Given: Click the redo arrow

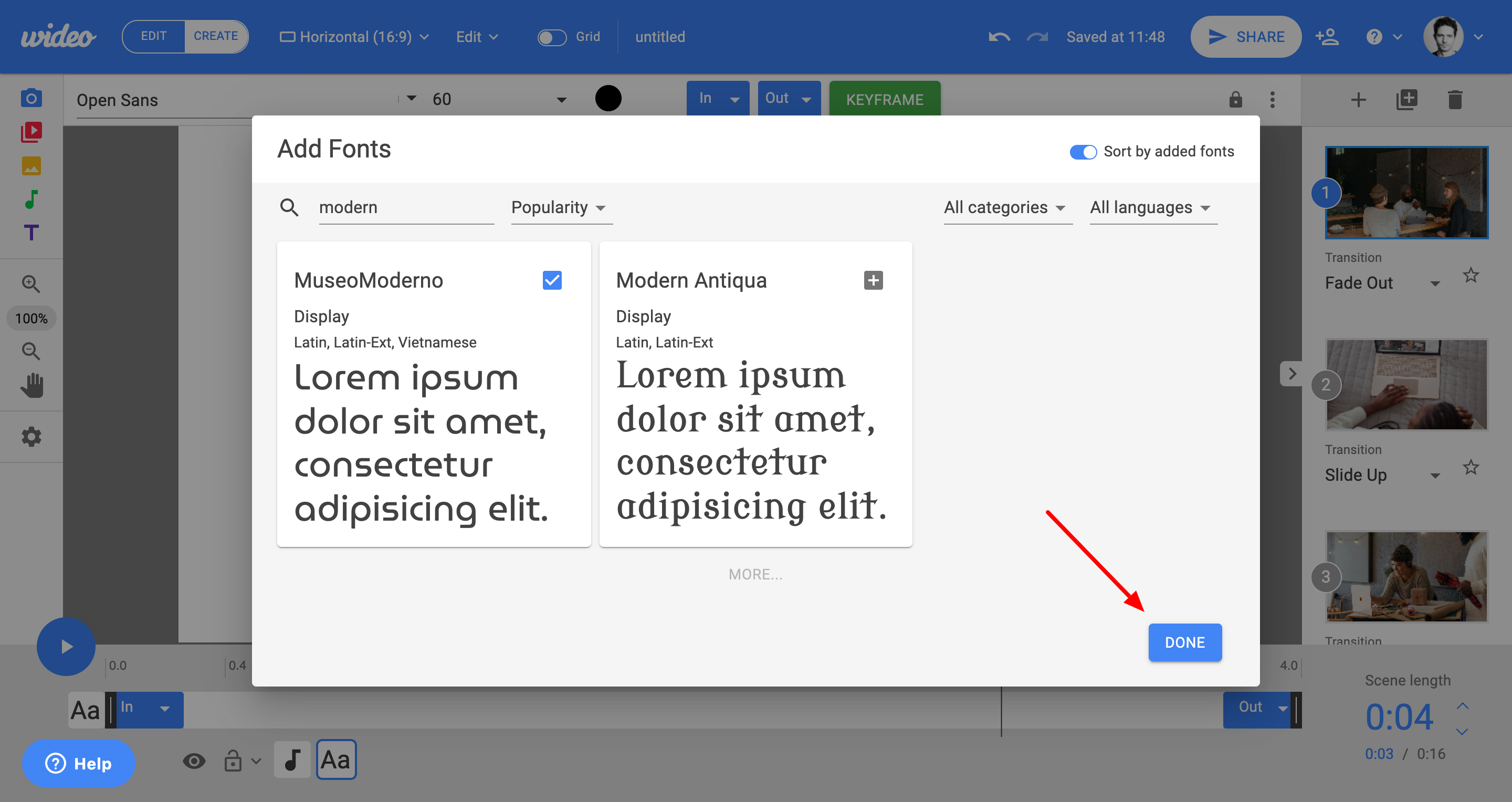Looking at the screenshot, I should click(x=1037, y=37).
